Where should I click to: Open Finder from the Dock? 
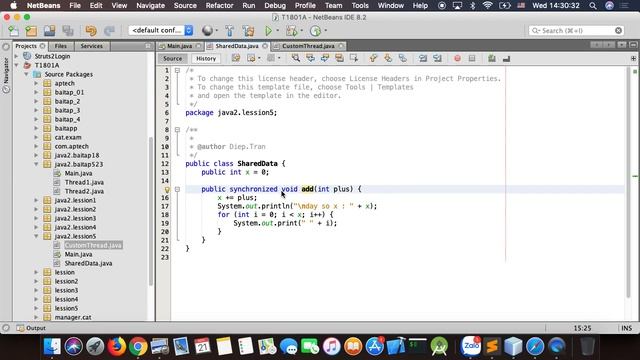pos(52,347)
